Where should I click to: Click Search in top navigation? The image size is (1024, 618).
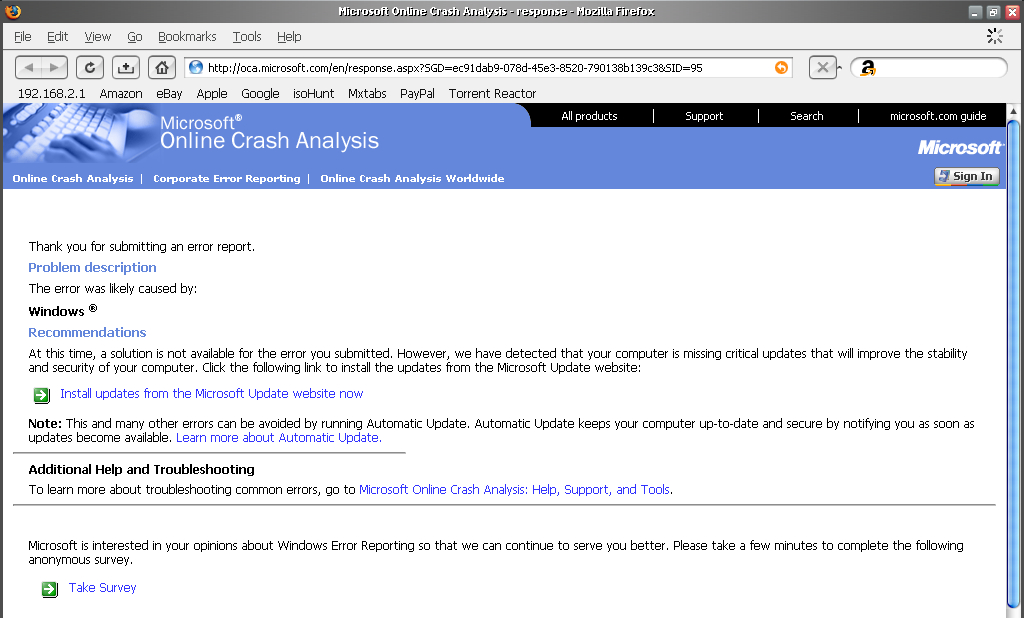point(807,116)
